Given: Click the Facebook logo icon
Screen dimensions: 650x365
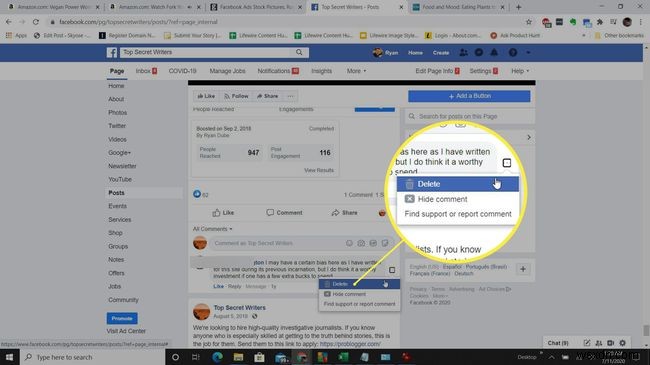Looking at the screenshot, I should 112,53.
